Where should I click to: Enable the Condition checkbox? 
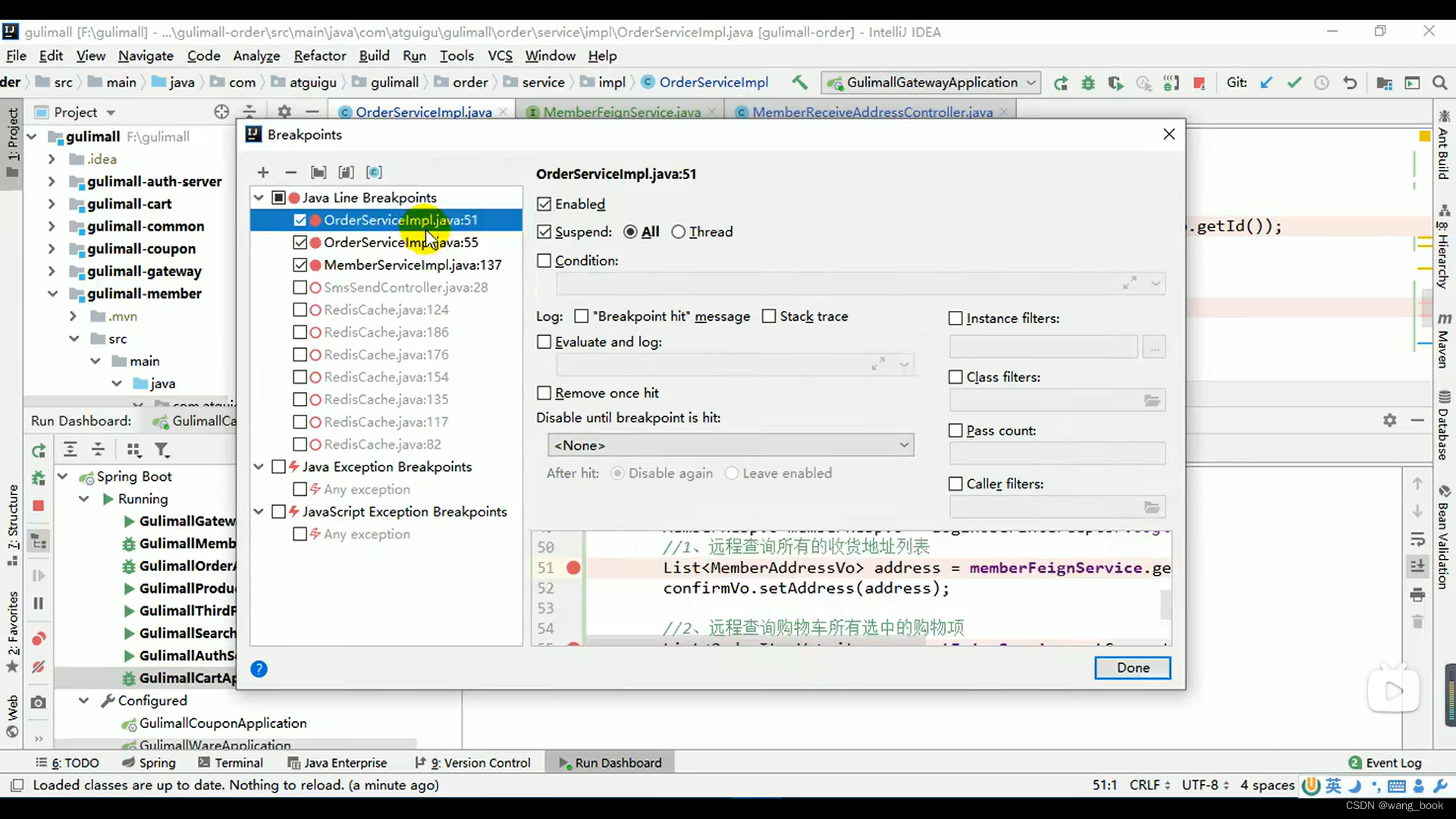[x=544, y=261]
